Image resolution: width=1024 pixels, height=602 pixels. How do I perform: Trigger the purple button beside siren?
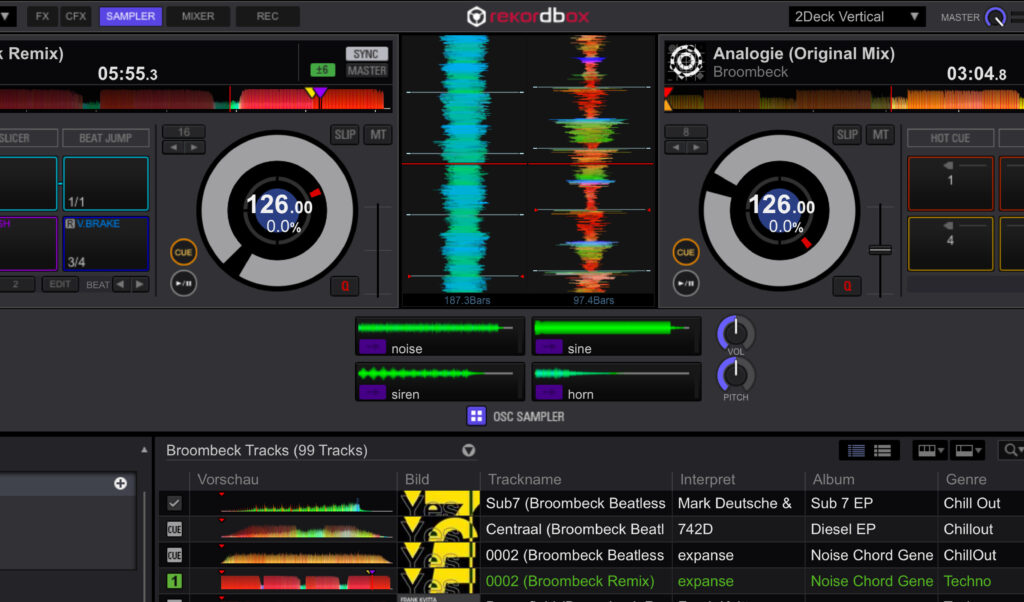click(372, 392)
